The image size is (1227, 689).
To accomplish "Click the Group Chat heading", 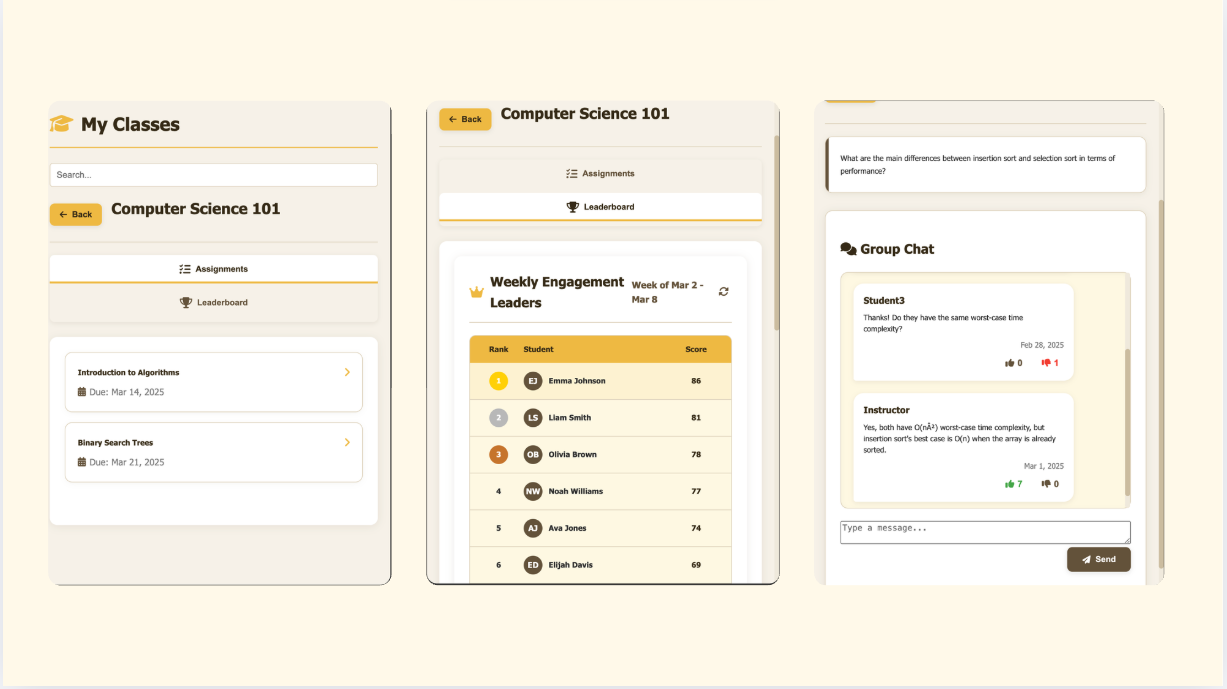I will click(897, 249).
